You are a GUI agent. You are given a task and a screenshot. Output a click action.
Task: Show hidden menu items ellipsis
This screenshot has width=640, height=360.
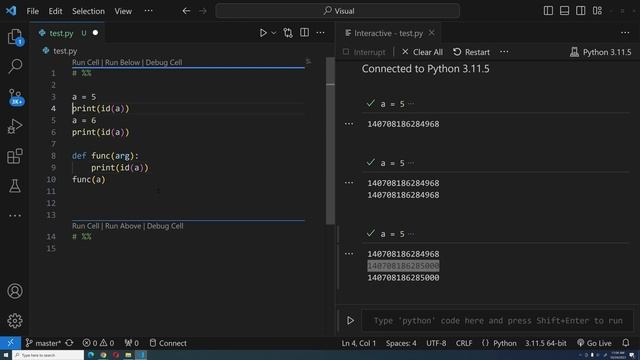point(149,11)
